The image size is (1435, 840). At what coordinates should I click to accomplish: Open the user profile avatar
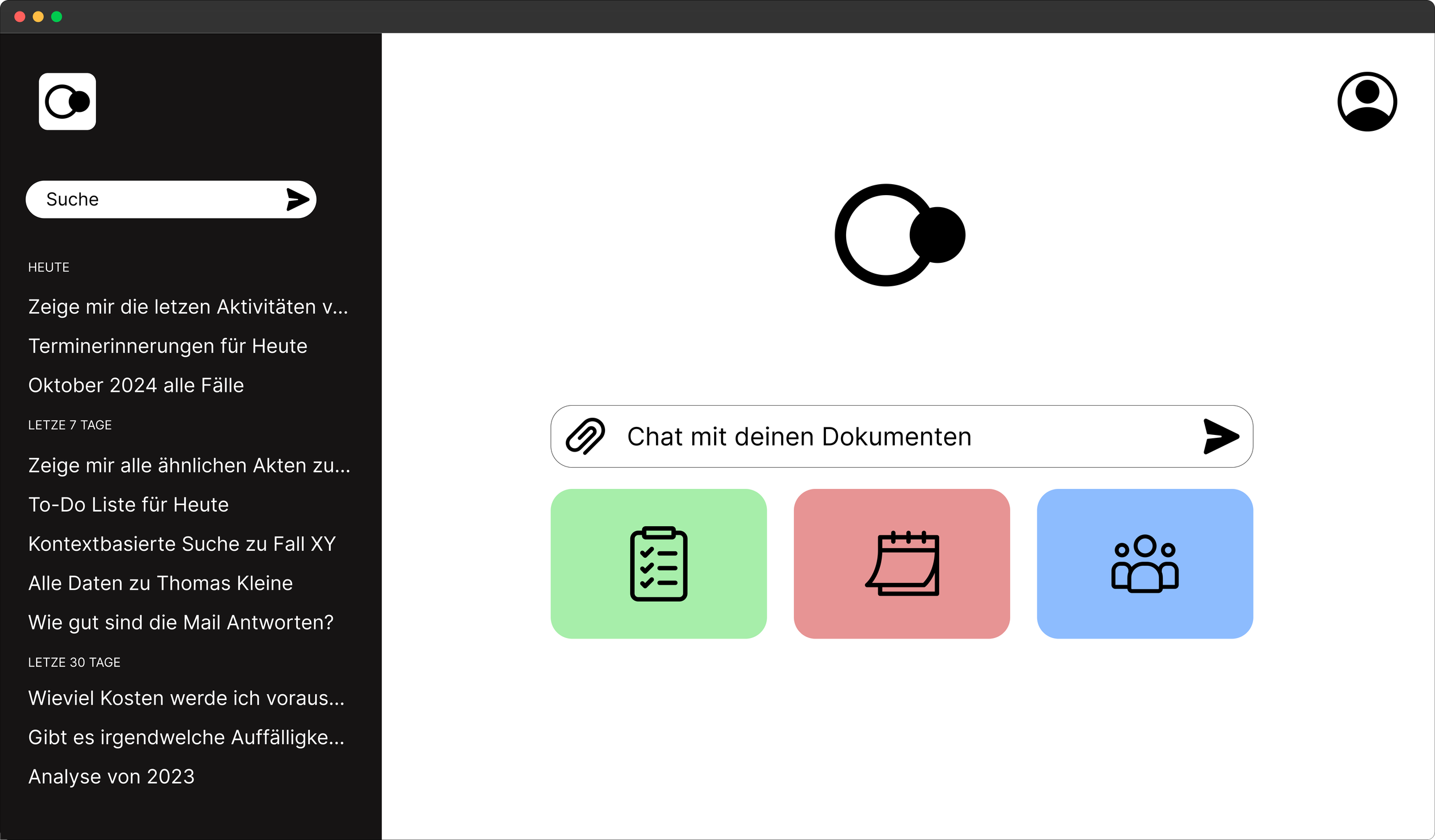pyautogui.click(x=1367, y=102)
